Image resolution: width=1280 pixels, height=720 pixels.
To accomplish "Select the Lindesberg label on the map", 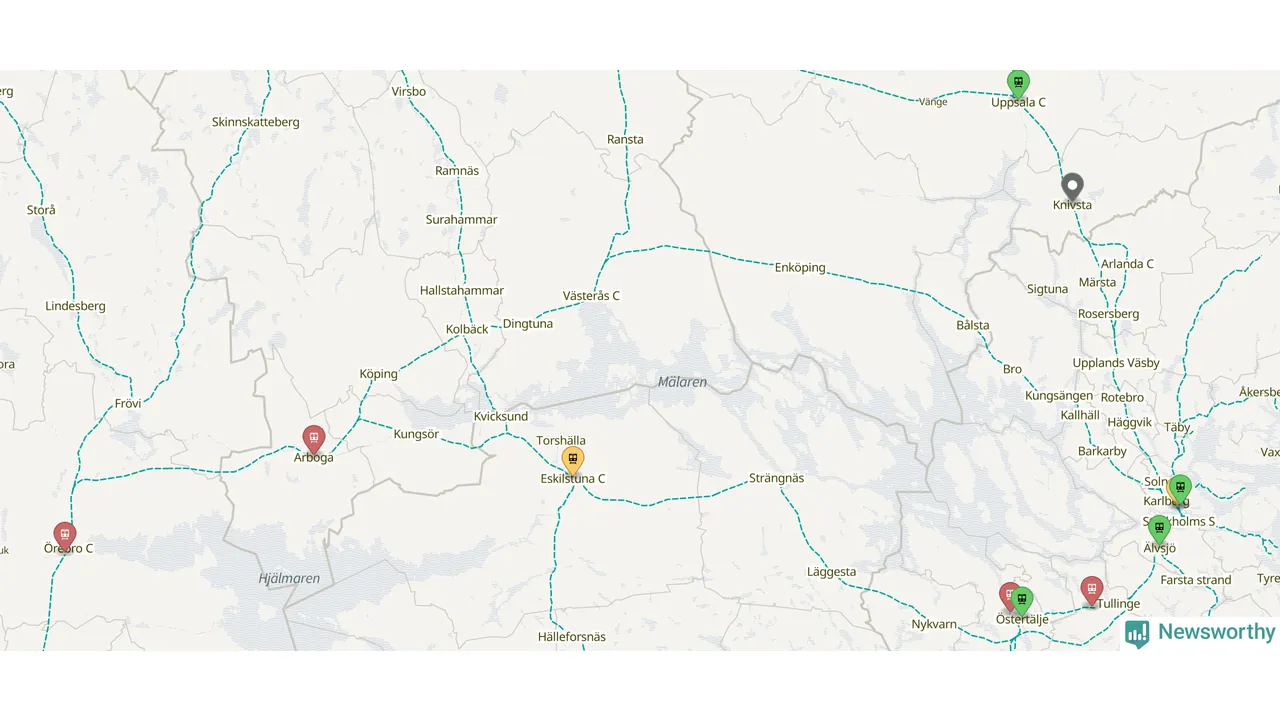I will [75, 306].
